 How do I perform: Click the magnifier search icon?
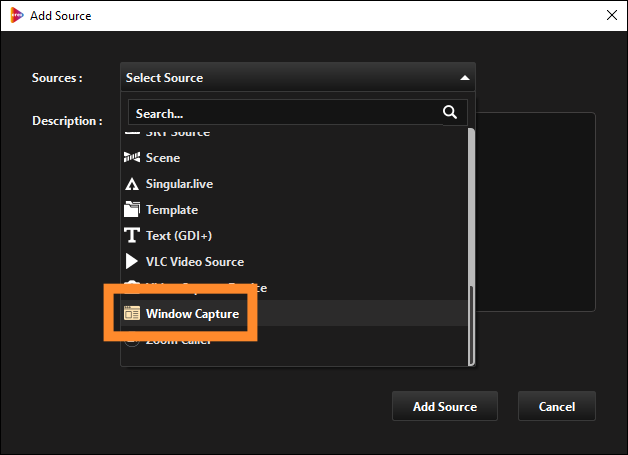coord(450,112)
